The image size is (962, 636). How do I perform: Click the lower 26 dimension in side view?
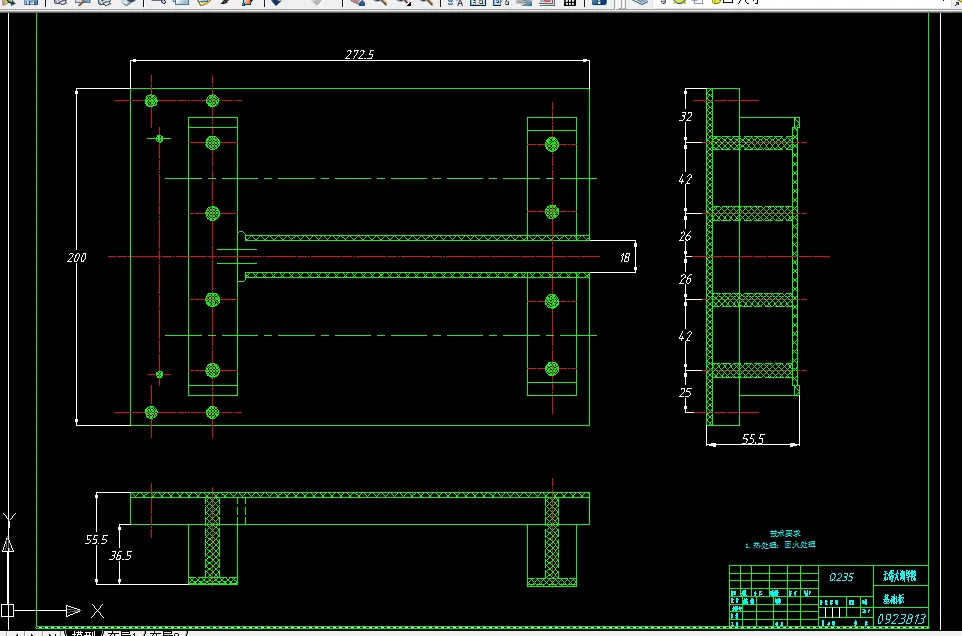point(685,280)
